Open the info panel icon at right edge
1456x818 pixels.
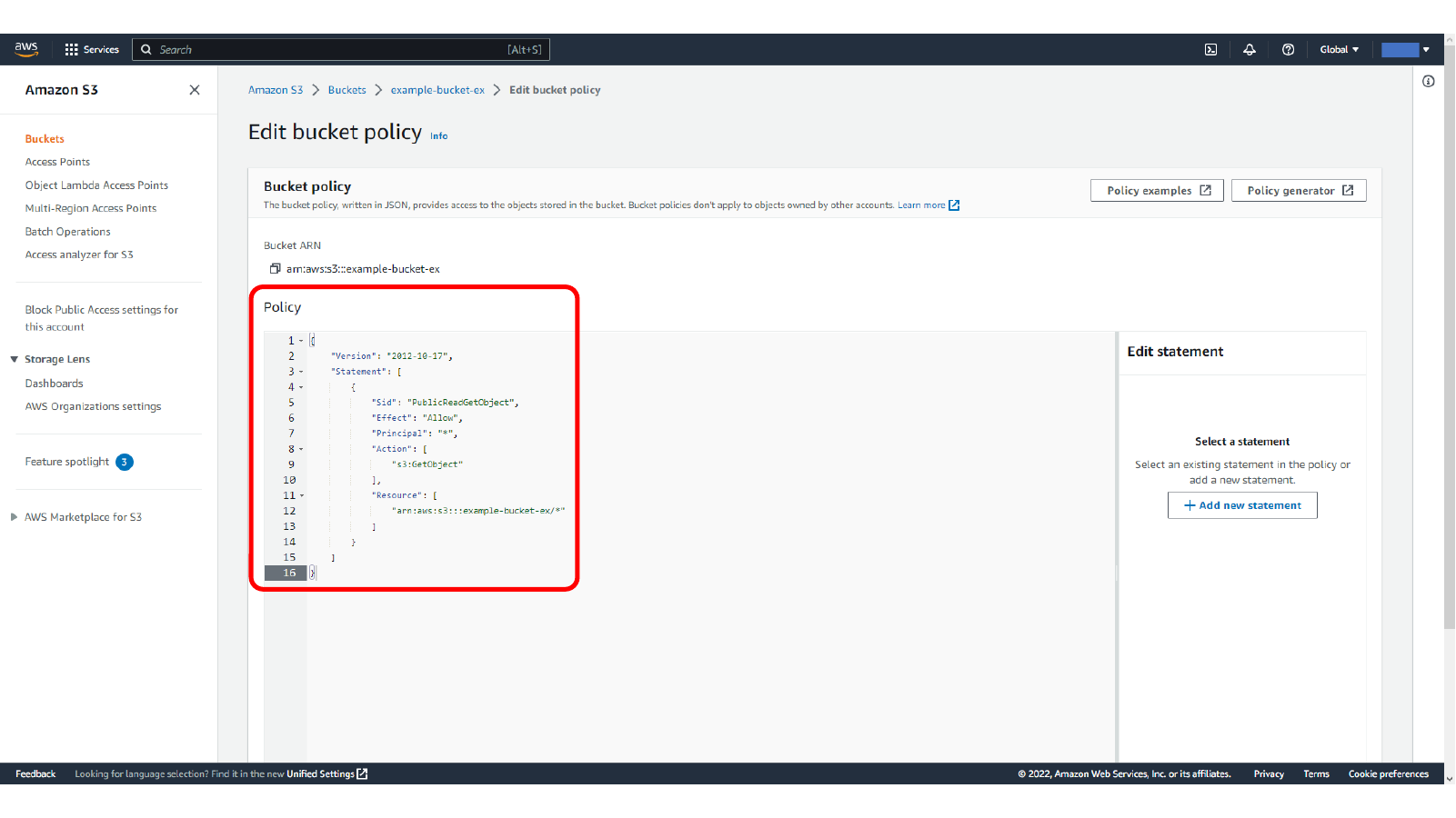point(1429,82)
